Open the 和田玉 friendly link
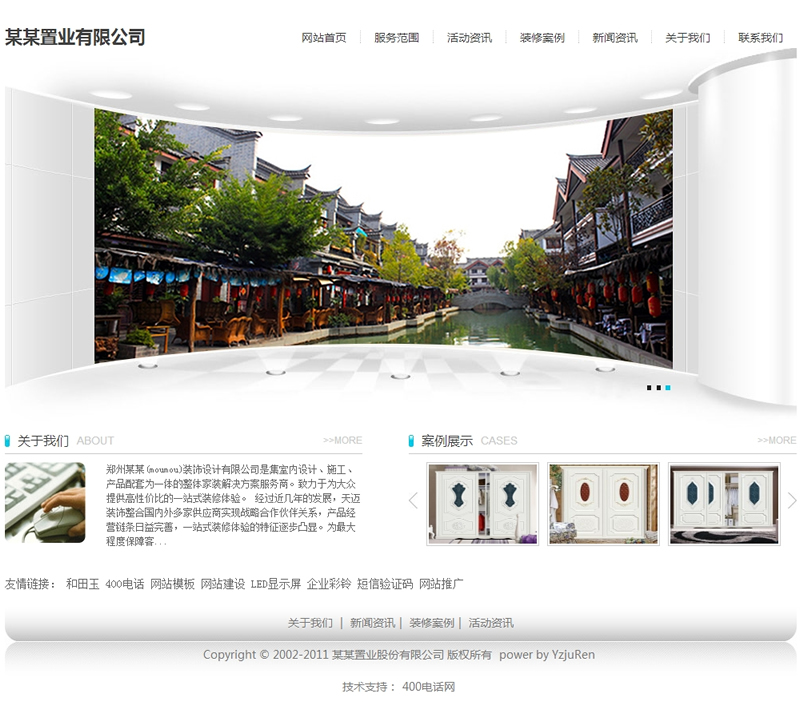This screenshot has width=800, height=702. click(82, 584)
